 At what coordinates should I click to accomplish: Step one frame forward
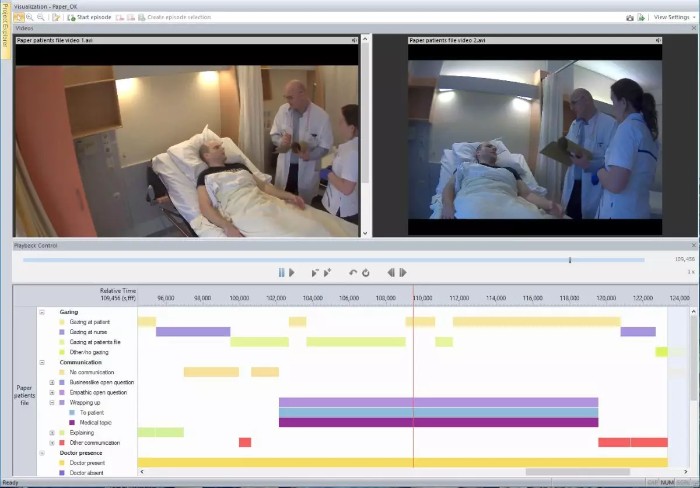click(403, 273)
